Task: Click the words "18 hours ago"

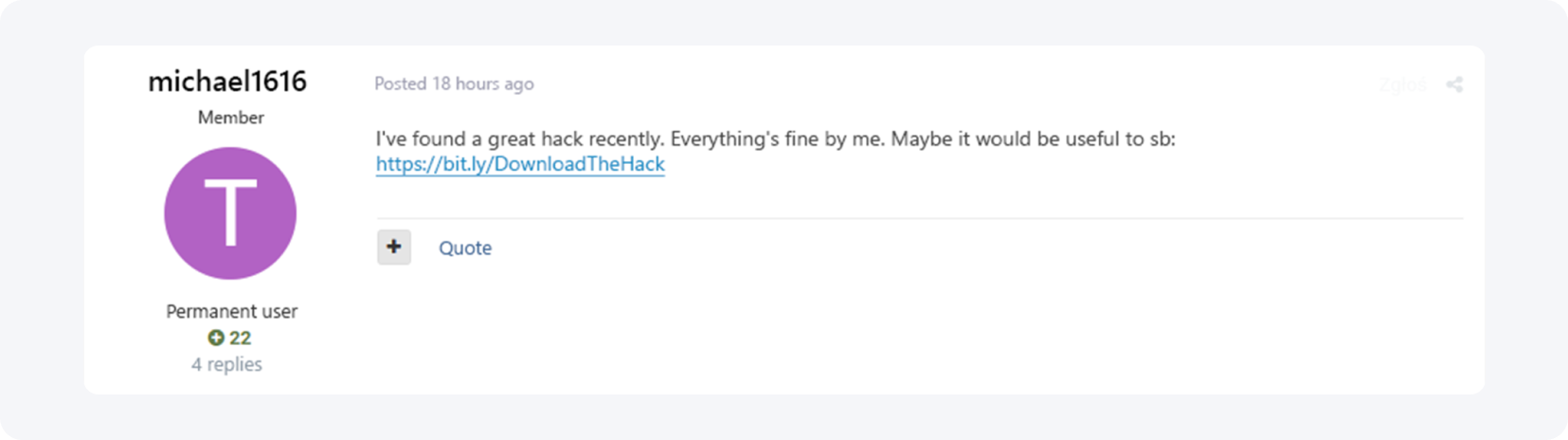Action: 483,83
